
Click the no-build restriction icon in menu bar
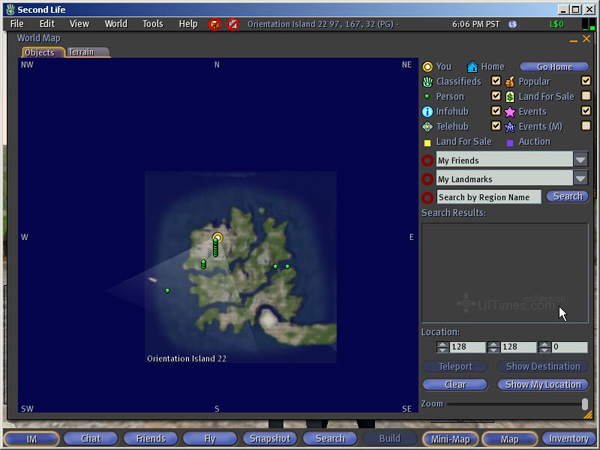pyautogui.click(x=233, y=24)
